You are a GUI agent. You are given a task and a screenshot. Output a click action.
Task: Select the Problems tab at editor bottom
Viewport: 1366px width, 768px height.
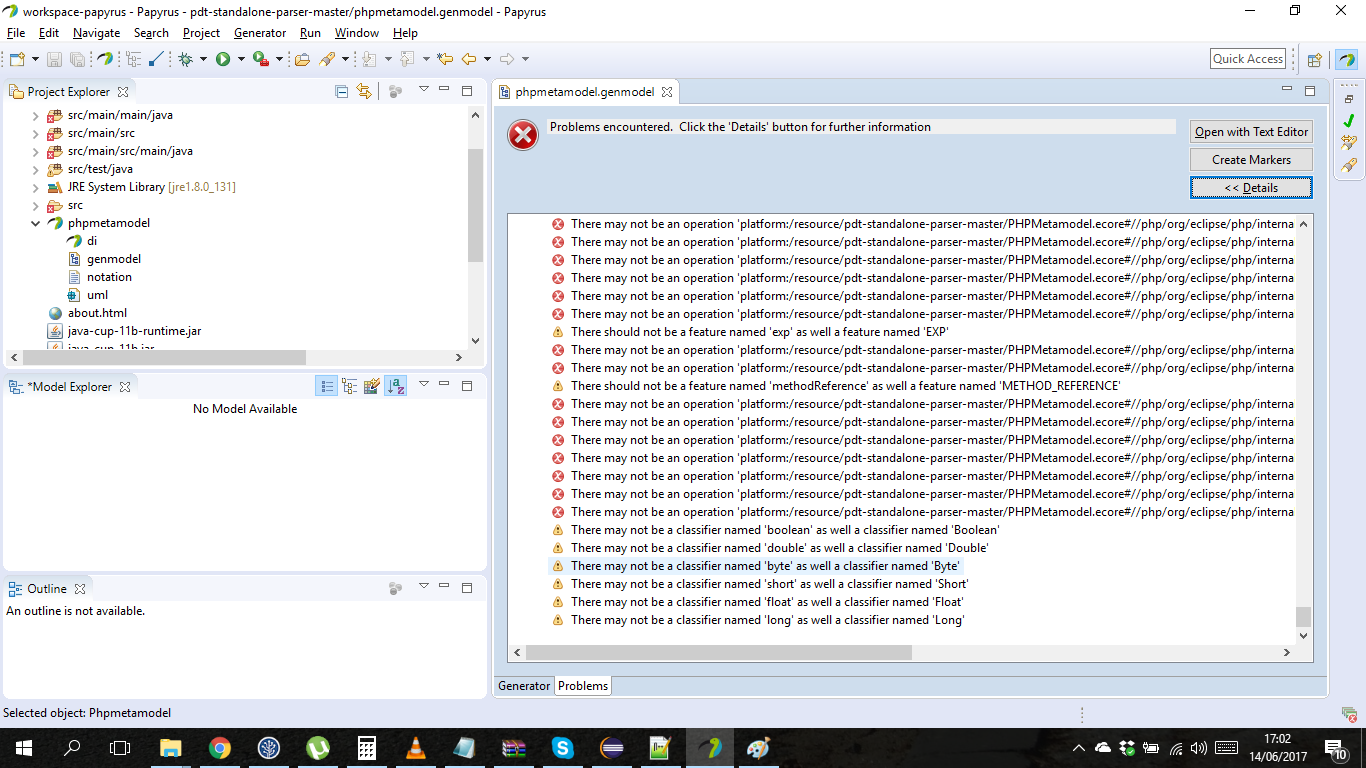click(583, 685)
